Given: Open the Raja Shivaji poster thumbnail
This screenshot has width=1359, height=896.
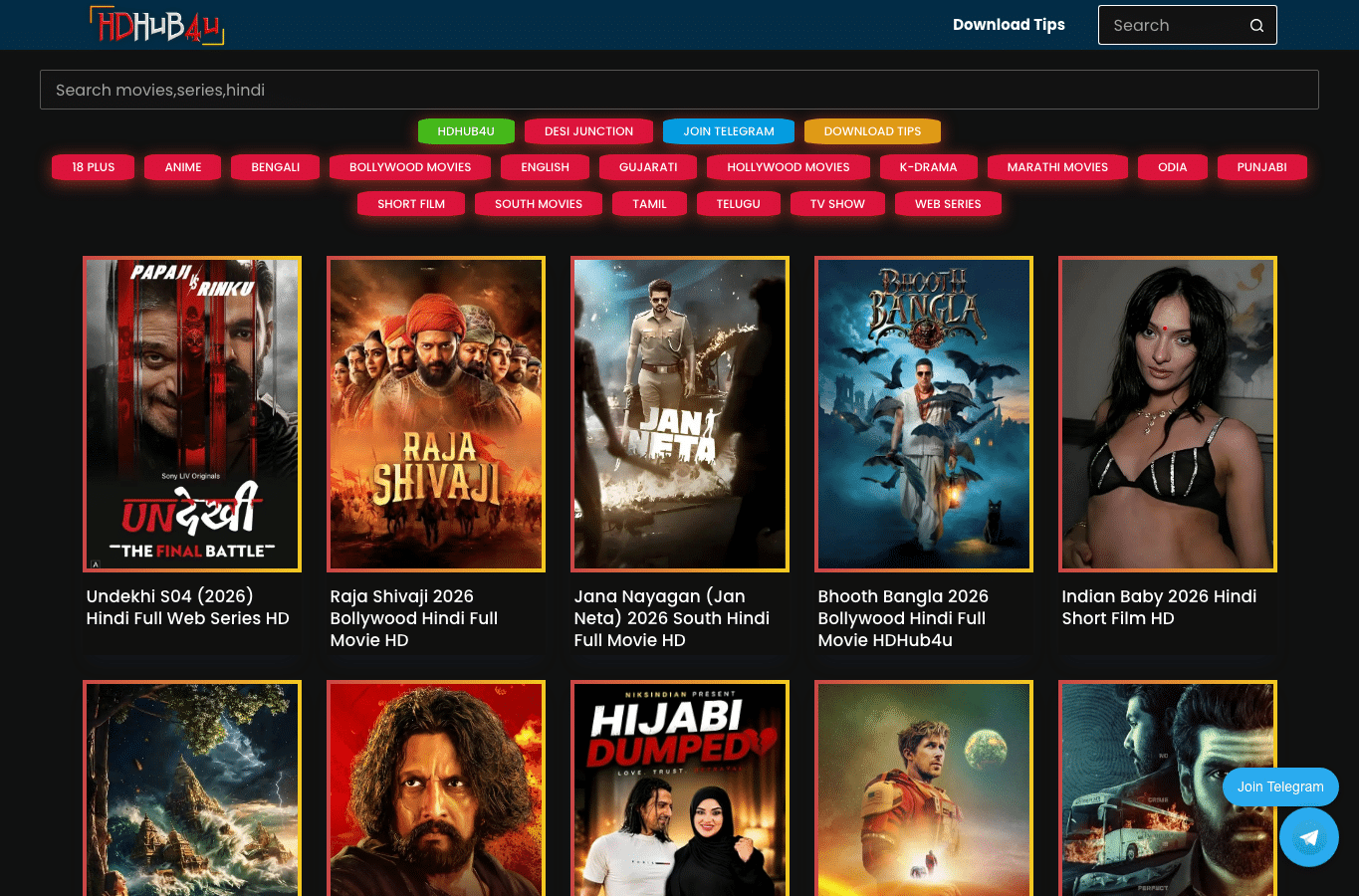Looking at the screenshot, I should pyautogui.click(x=436, y=414).
